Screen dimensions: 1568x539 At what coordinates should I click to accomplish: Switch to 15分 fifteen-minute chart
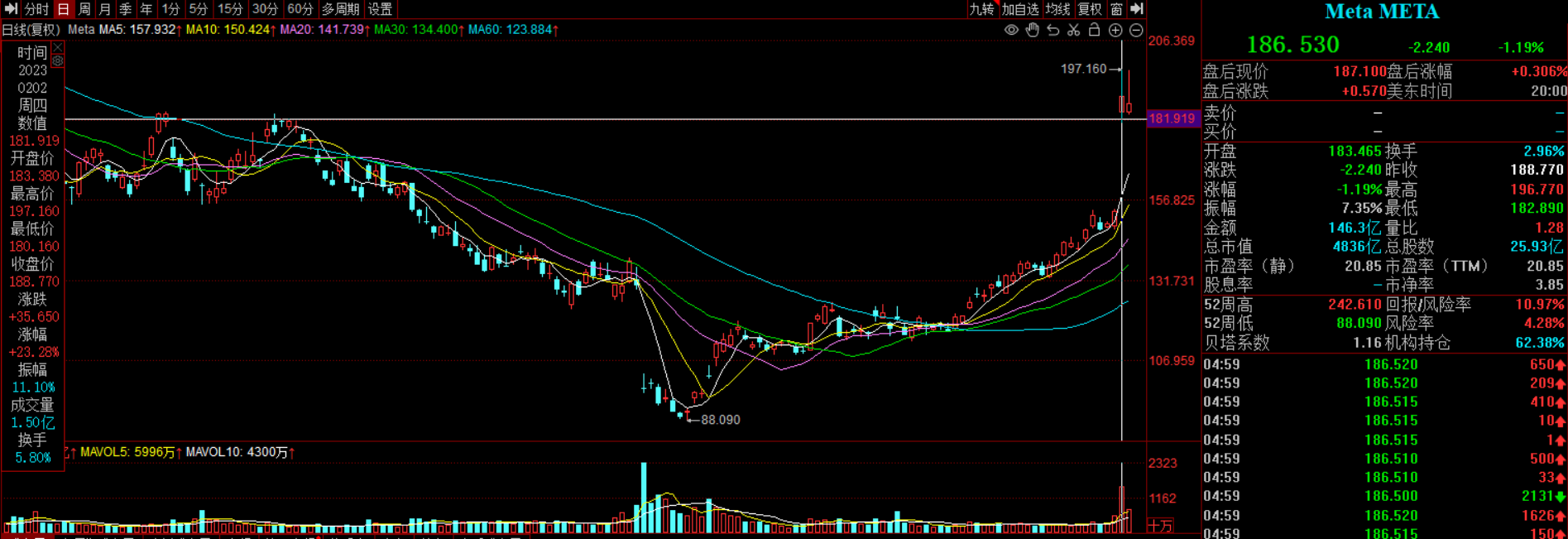point(230,9)
